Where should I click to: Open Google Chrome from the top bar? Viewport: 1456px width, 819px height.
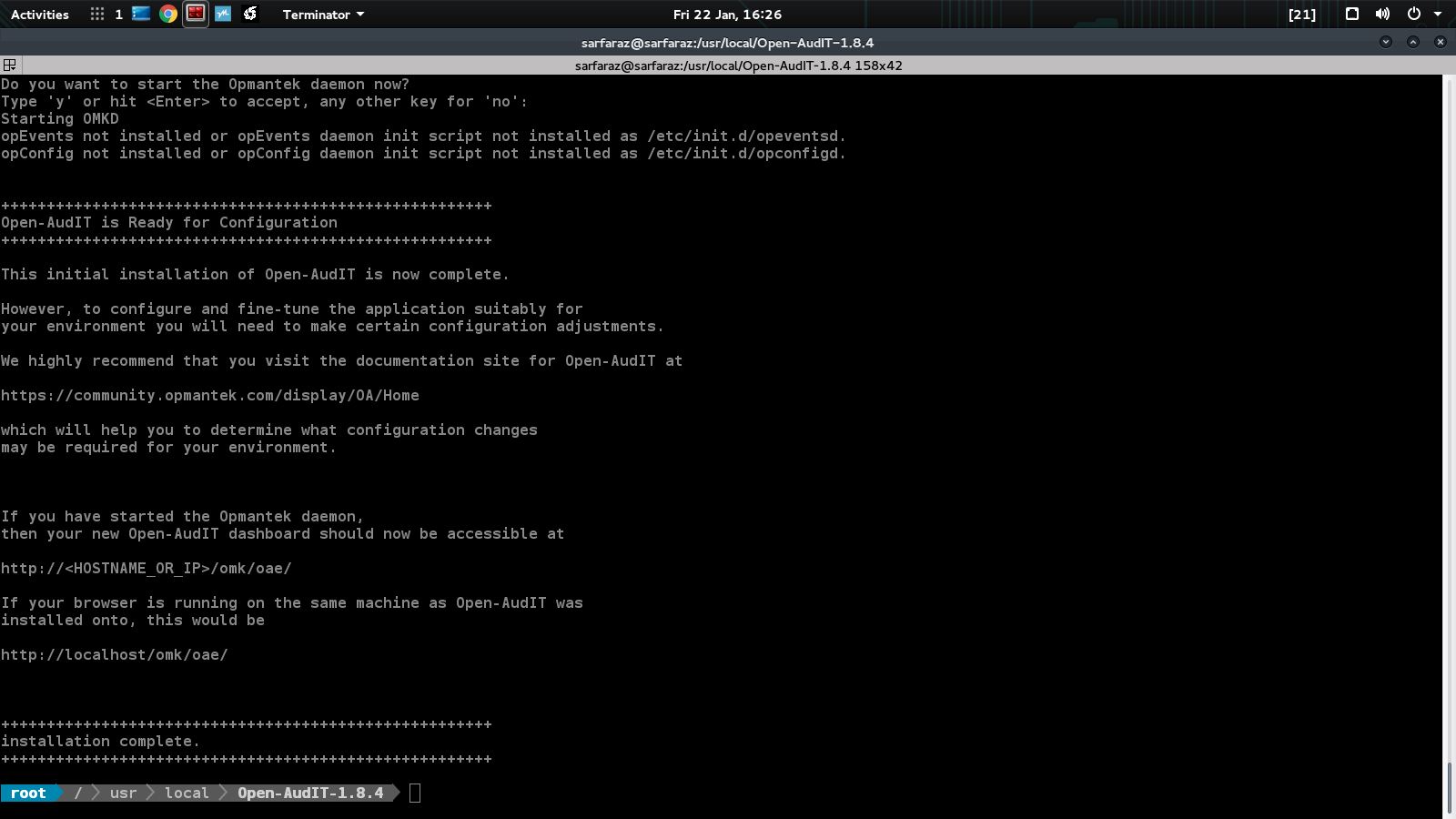(x=168, y=14)
